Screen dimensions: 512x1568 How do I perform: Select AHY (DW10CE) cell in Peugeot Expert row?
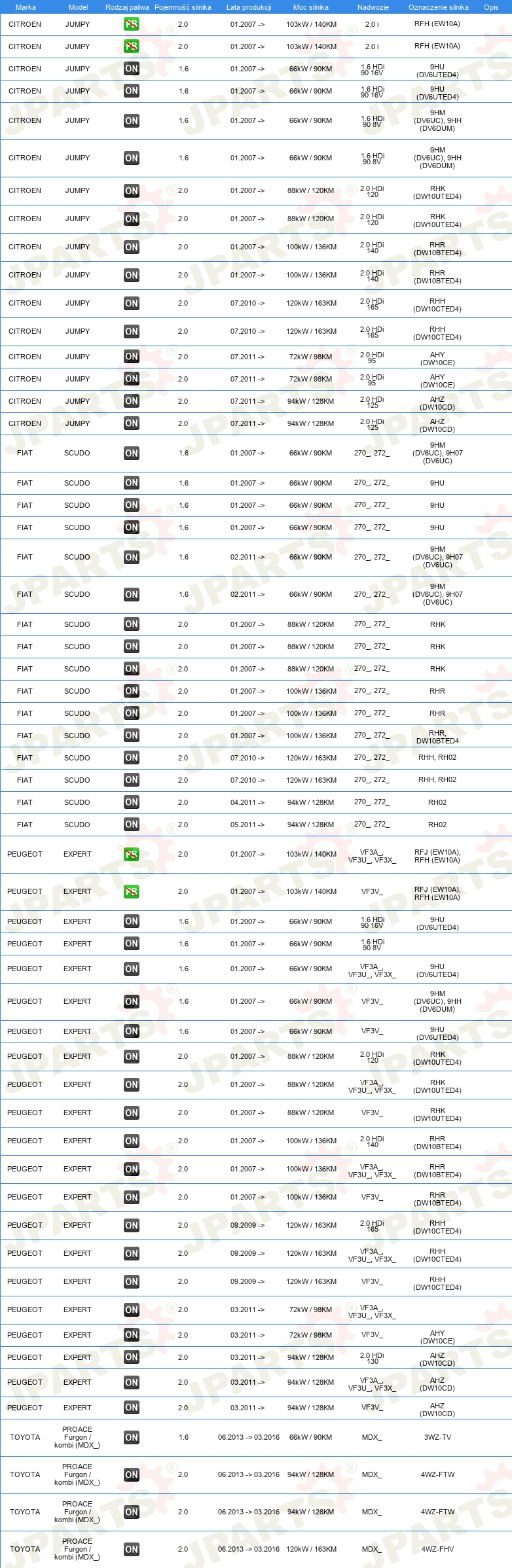point(437,1336)
